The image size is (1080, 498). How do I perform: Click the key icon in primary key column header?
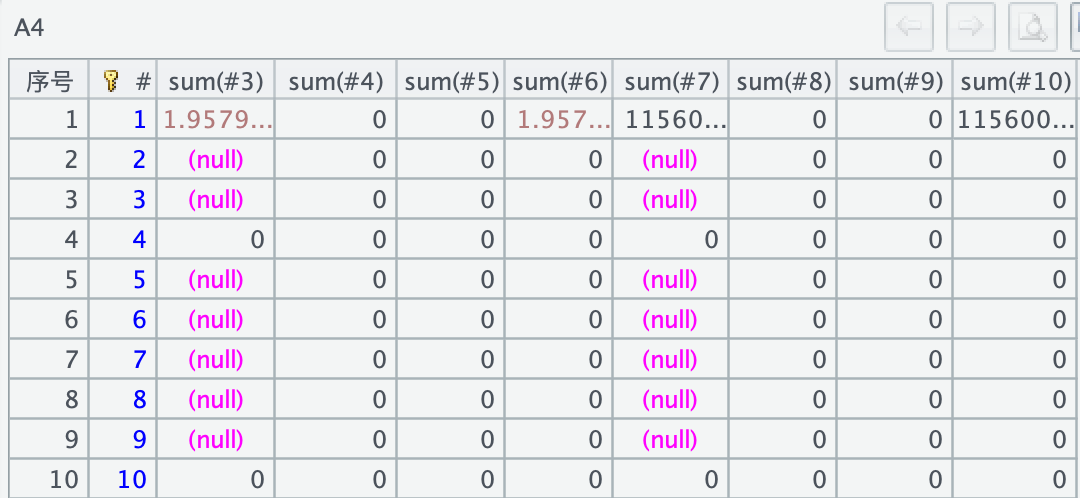(x=112, y=82)
